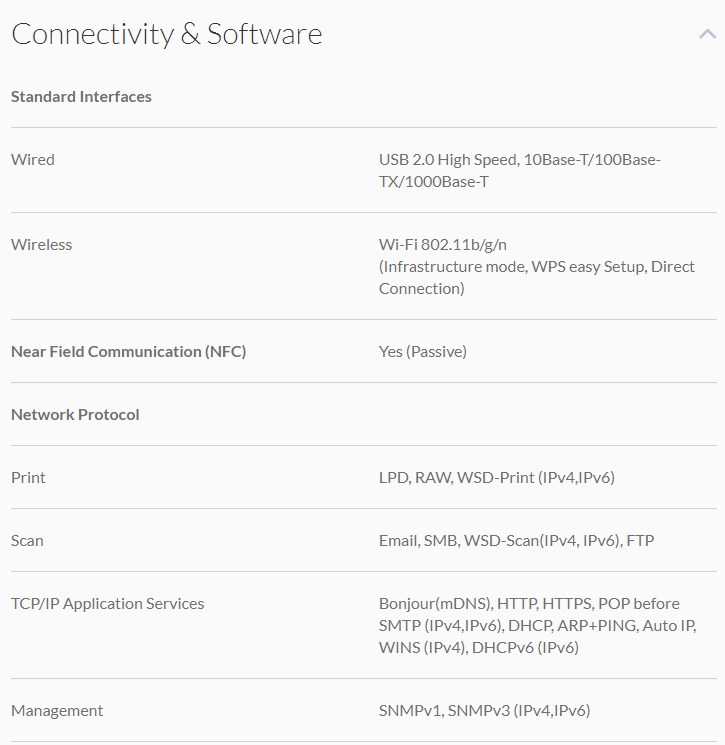Image resolution: width=725 pixels, height=745 pixels.
Task: Select the Email, SMB, WSD-Scan value
Action: [516, 541]
